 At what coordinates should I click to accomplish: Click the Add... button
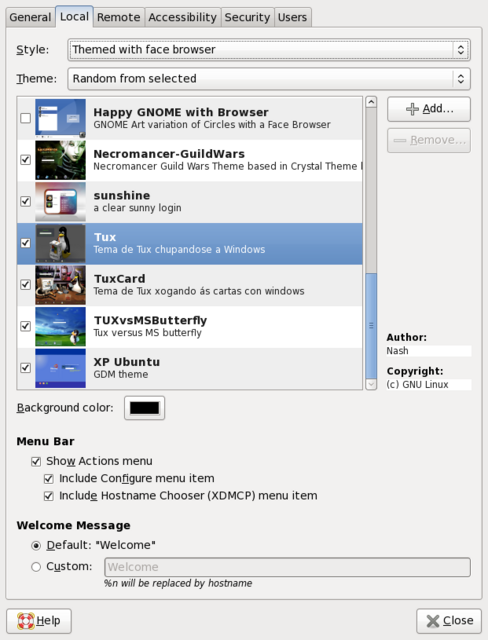pyautogui.click(x=429, y=109)
